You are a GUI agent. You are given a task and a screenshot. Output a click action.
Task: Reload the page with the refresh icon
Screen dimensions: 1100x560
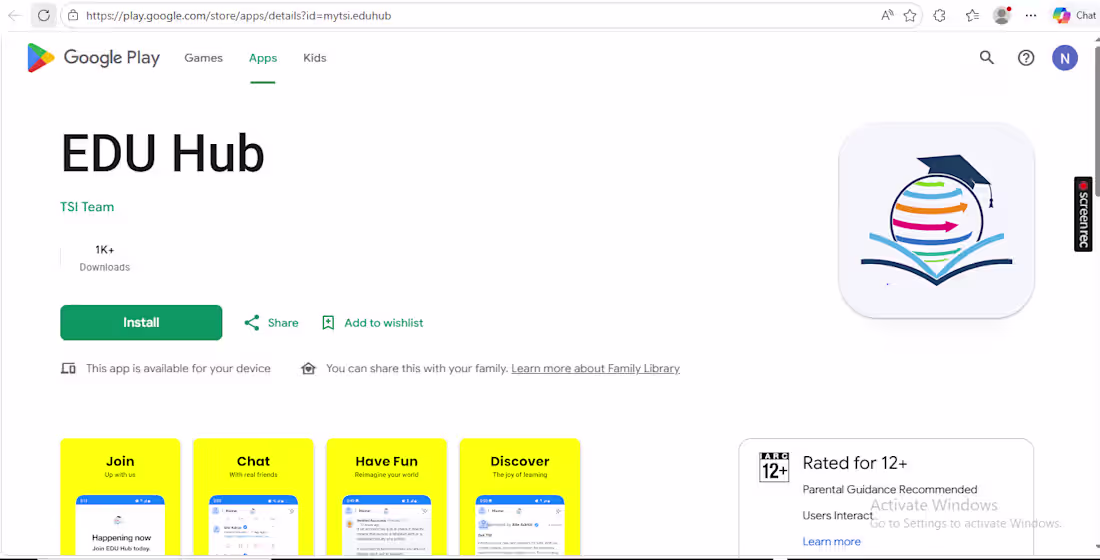tap(43, 15)
